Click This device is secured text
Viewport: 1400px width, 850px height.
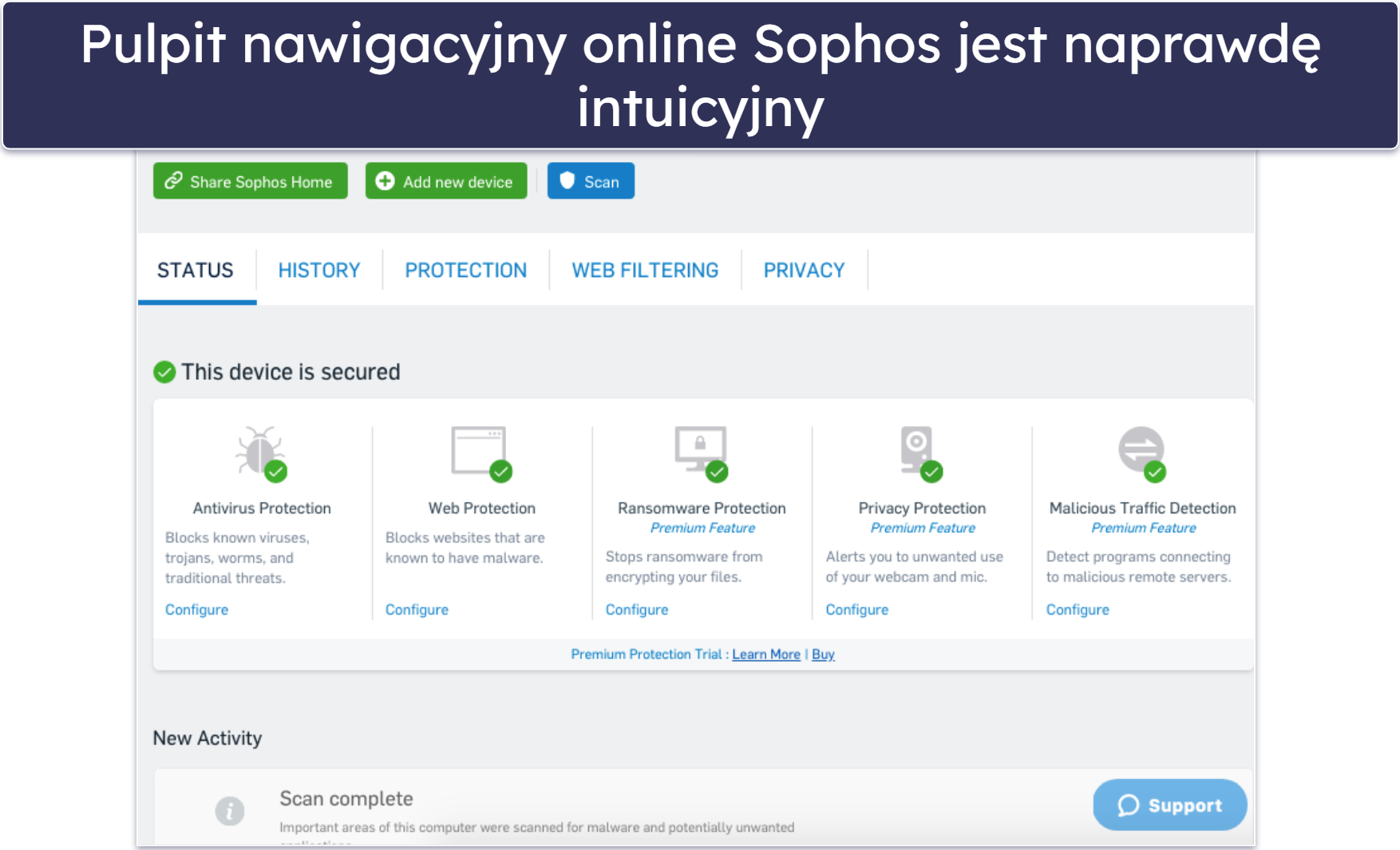pyautogui.click(x=291, y=372)
